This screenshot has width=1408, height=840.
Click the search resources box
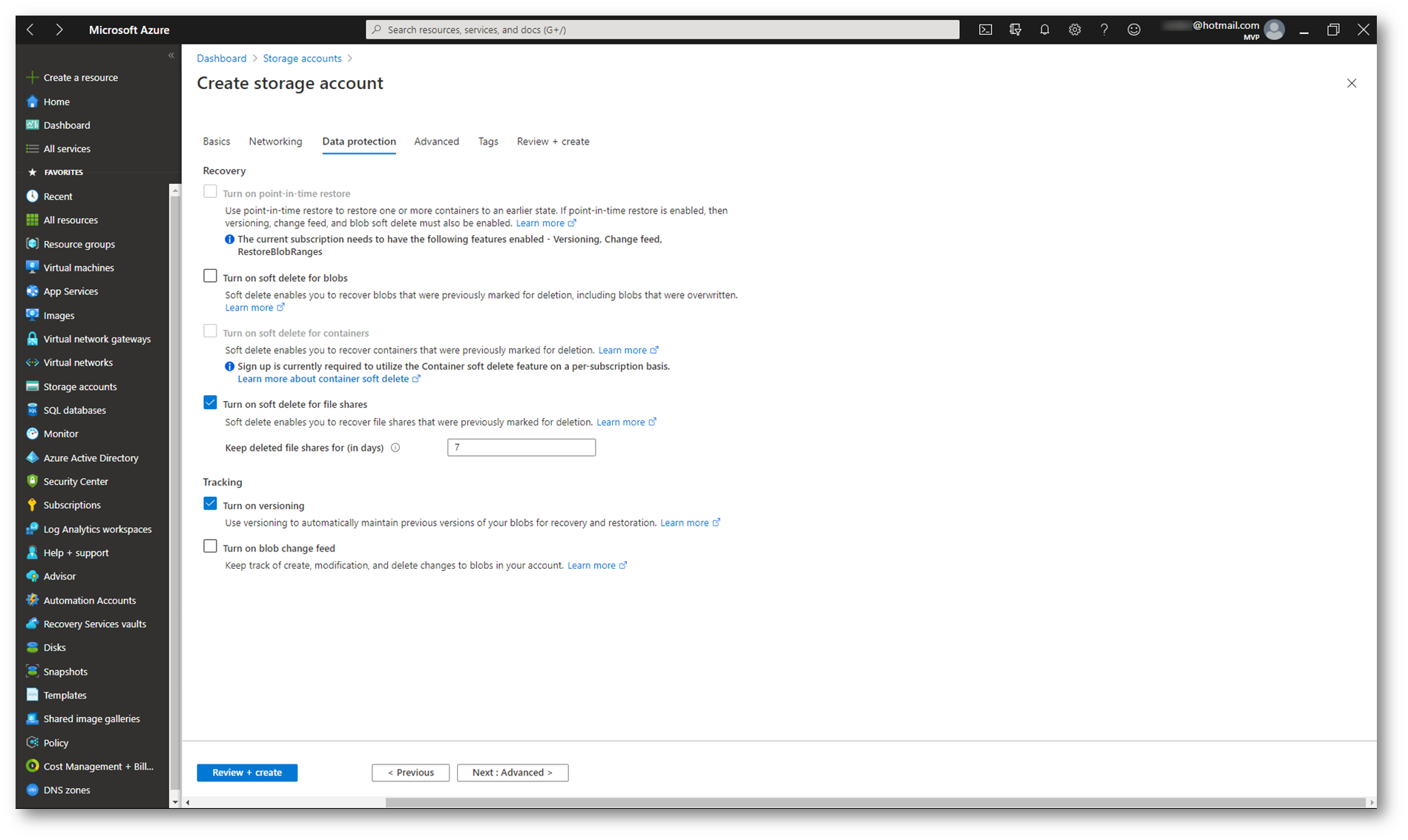point(662,30)
